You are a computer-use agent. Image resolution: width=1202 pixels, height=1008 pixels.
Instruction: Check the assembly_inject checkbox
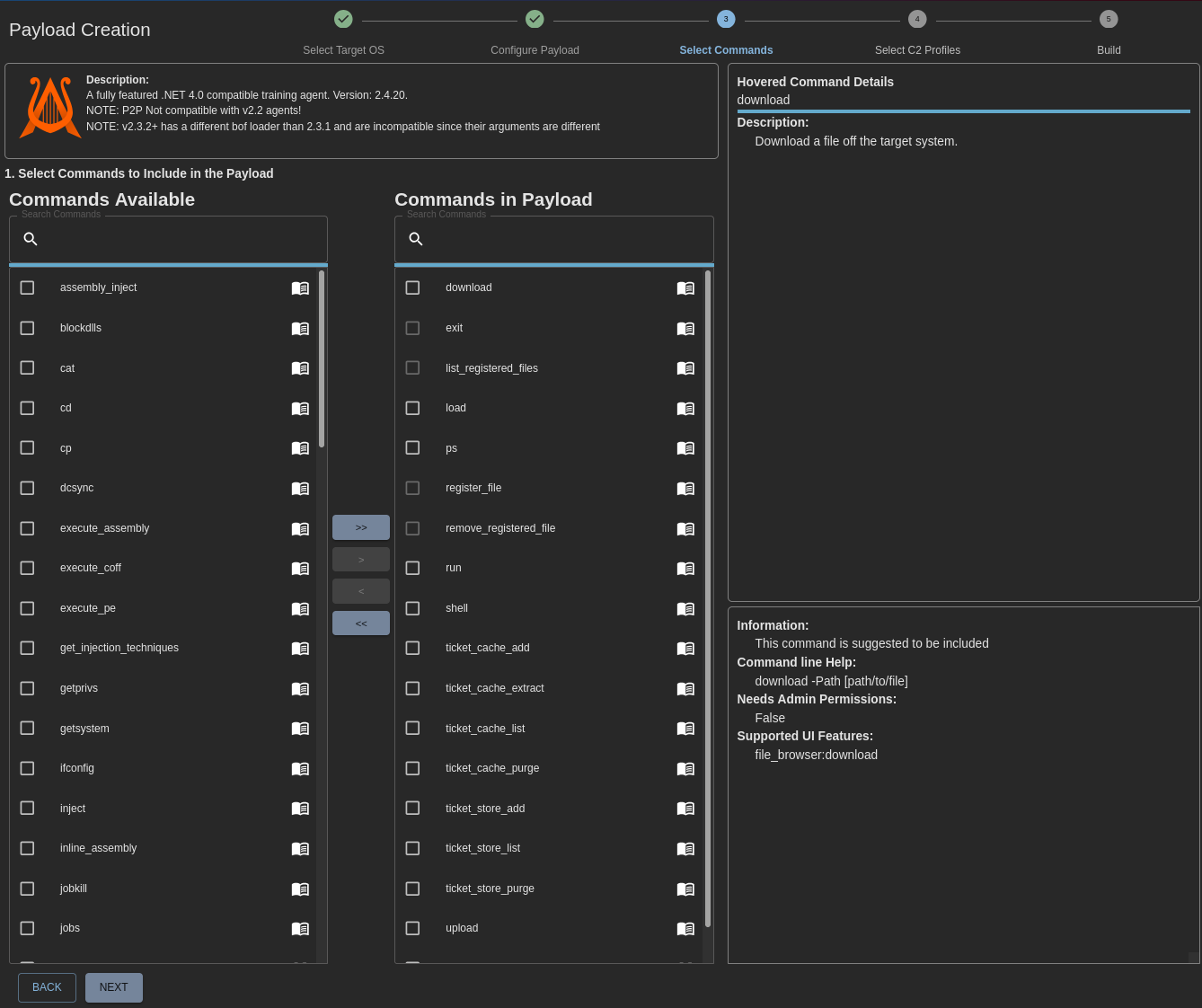click(x=27, y=287)
